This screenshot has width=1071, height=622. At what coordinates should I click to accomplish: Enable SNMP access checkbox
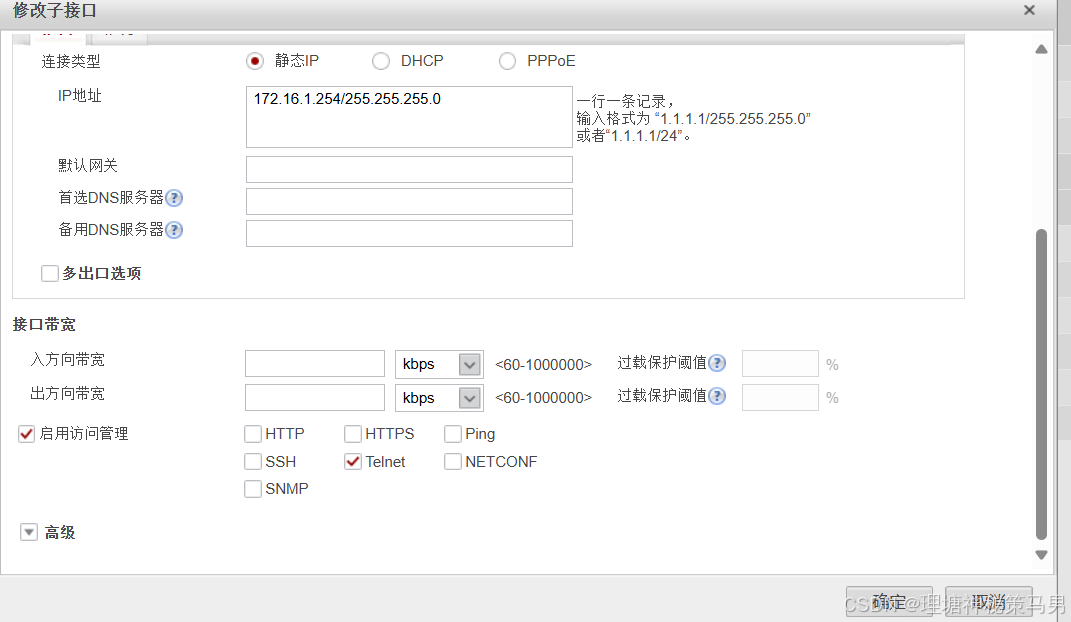point(253,489)
